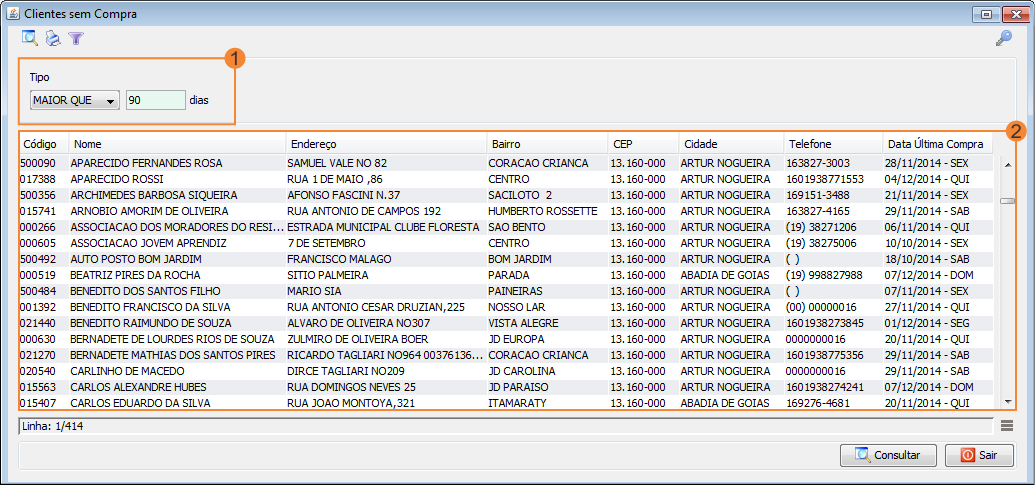Click code cell 015741

tap(40, 211)
